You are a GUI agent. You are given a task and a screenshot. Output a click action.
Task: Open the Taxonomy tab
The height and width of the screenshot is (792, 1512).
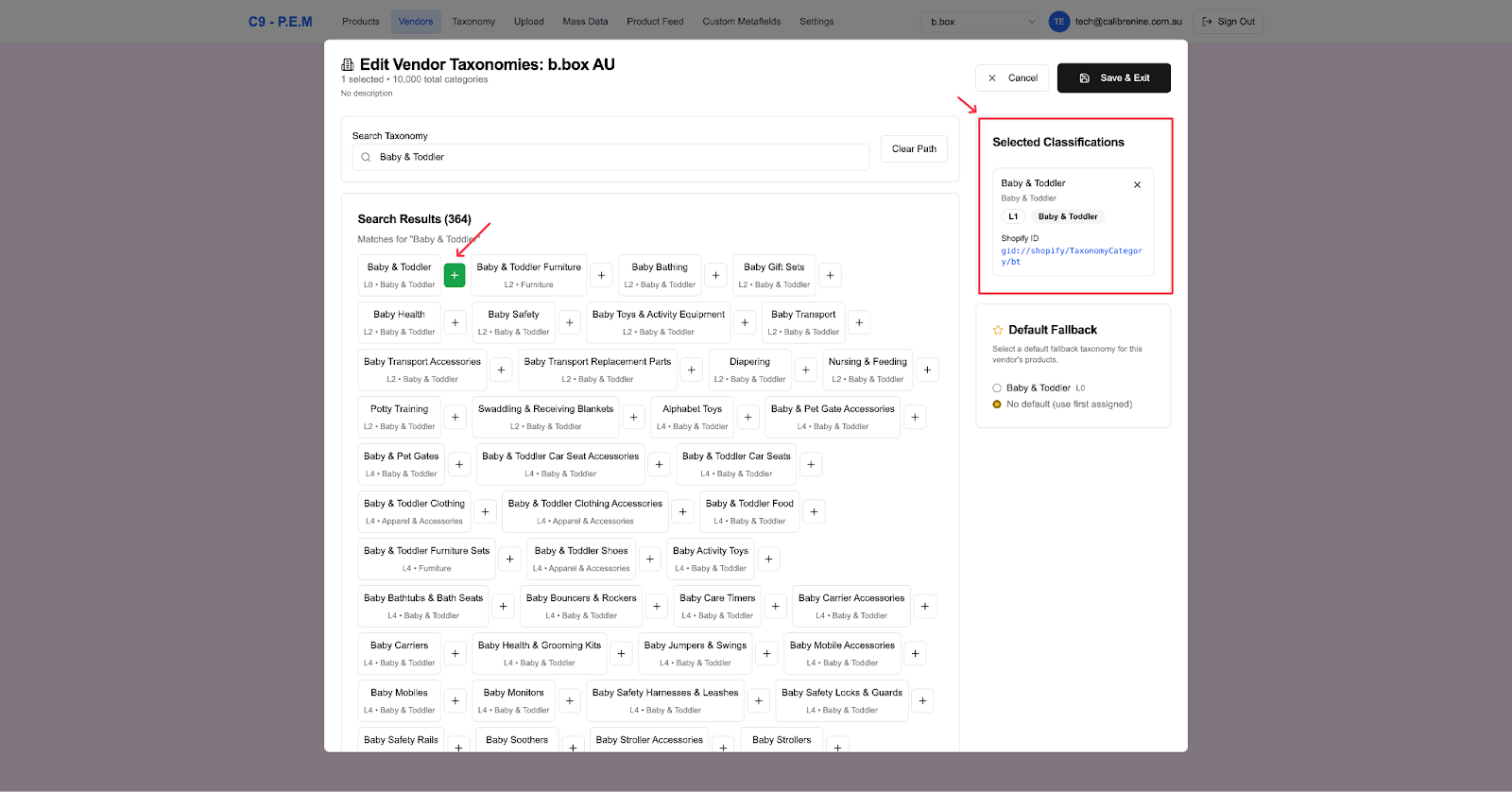tap(473, 22)
